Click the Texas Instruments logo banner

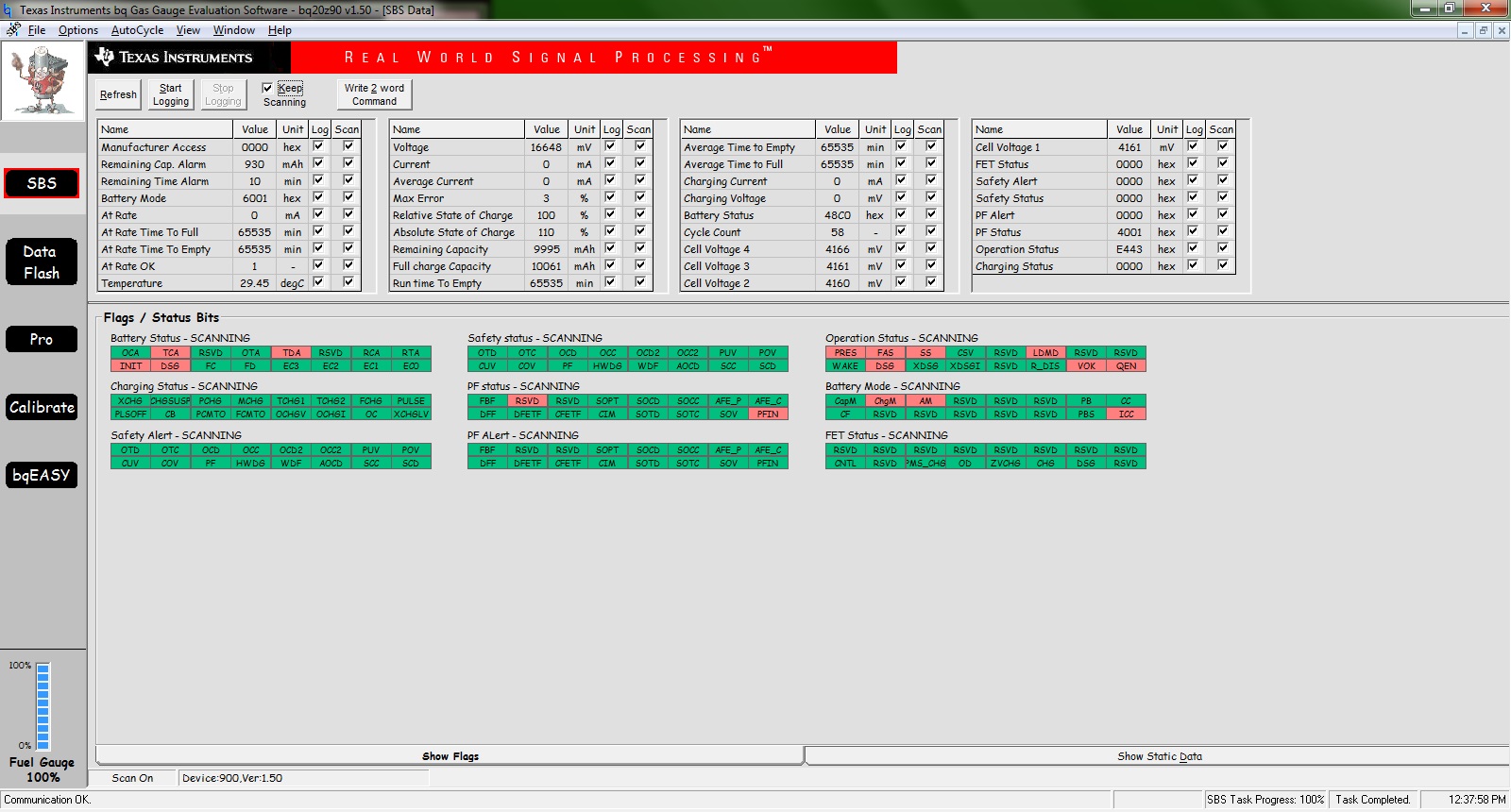[492, 58]
